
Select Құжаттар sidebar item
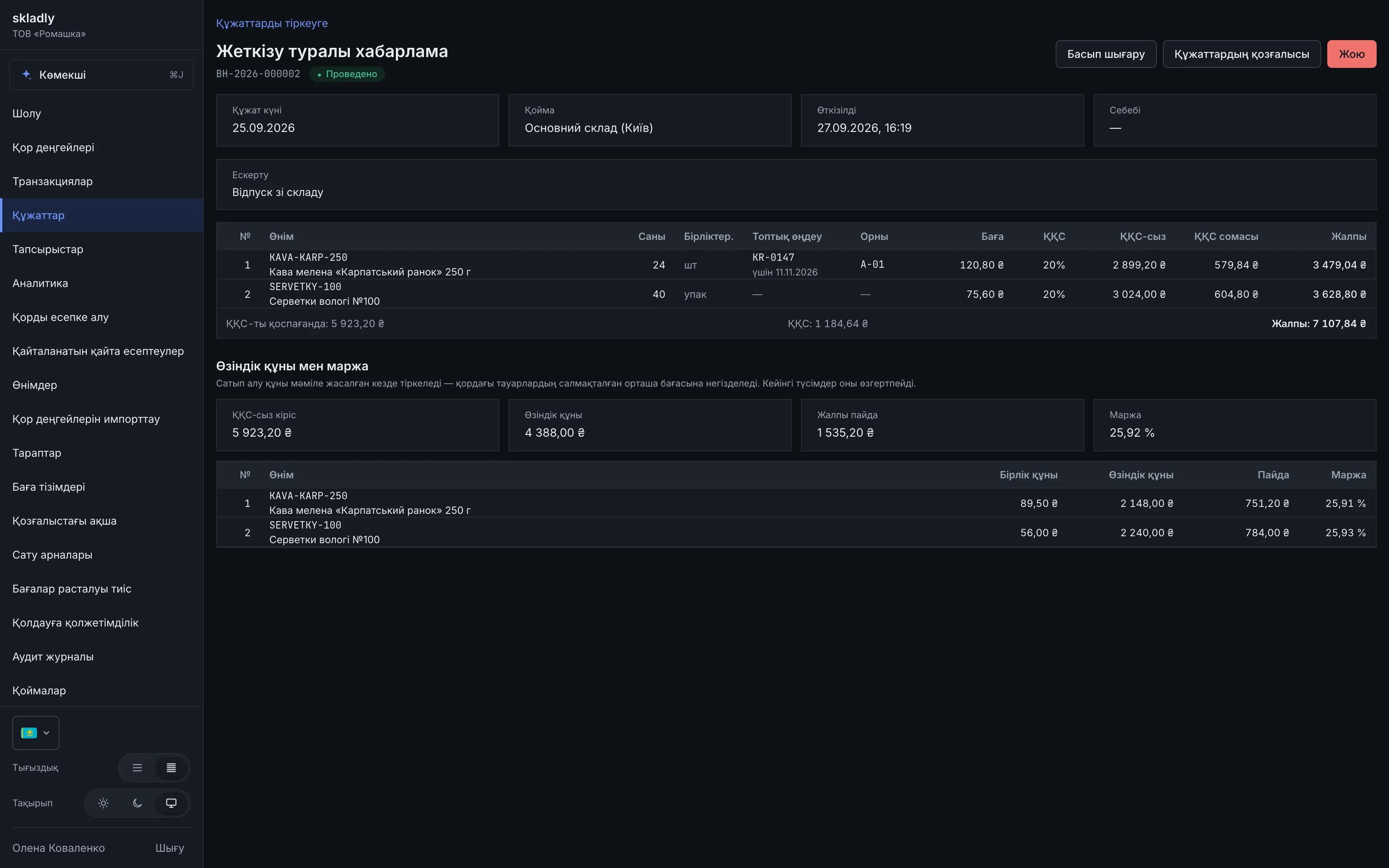pos(101,215)
